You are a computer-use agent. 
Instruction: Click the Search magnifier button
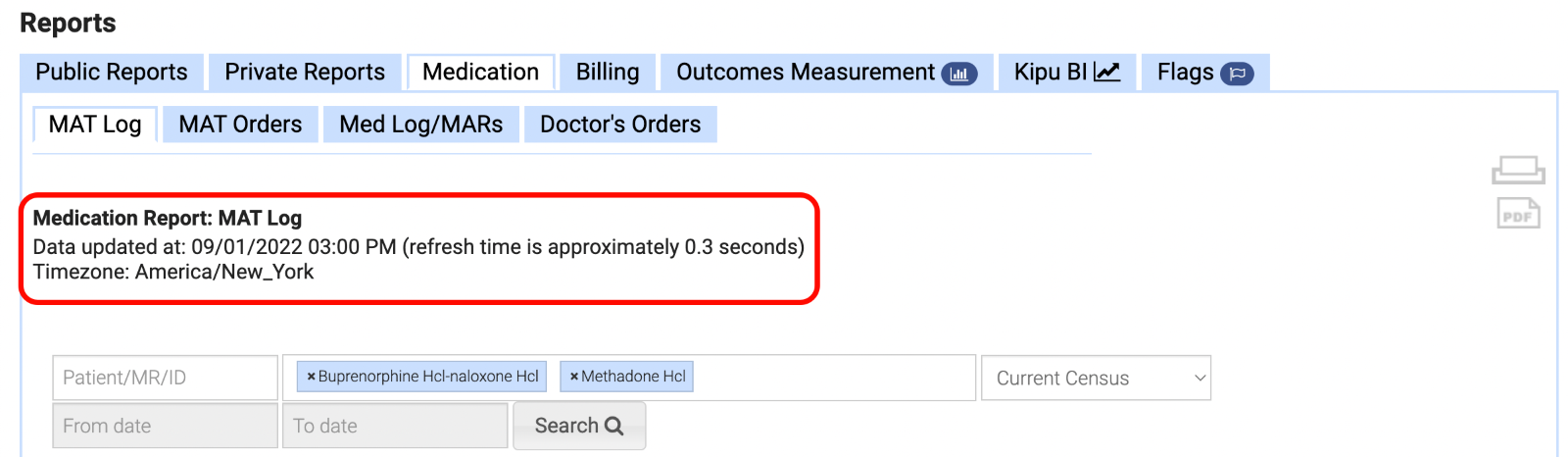click(x=578, y=426)
